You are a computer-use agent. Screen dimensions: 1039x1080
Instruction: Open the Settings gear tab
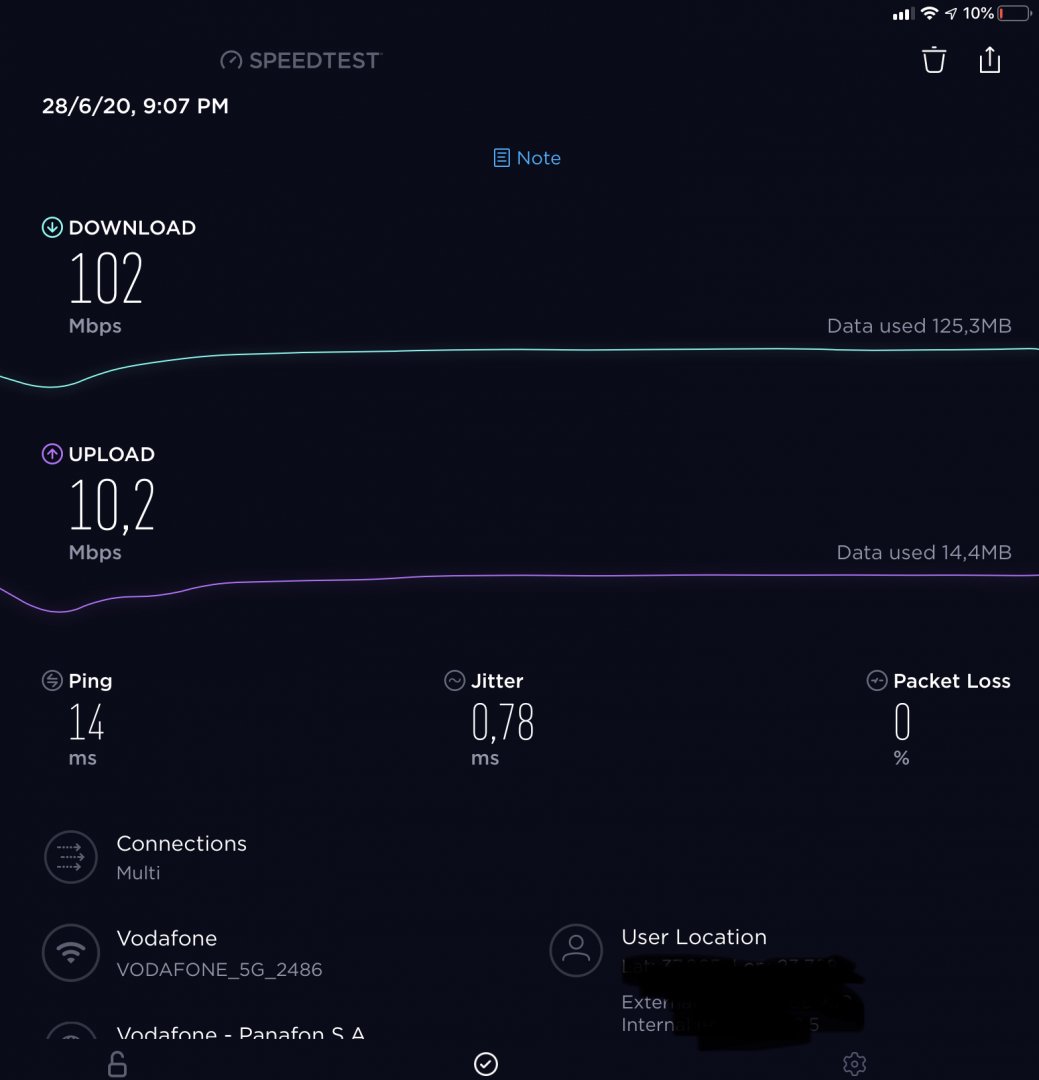point(854,1064)
